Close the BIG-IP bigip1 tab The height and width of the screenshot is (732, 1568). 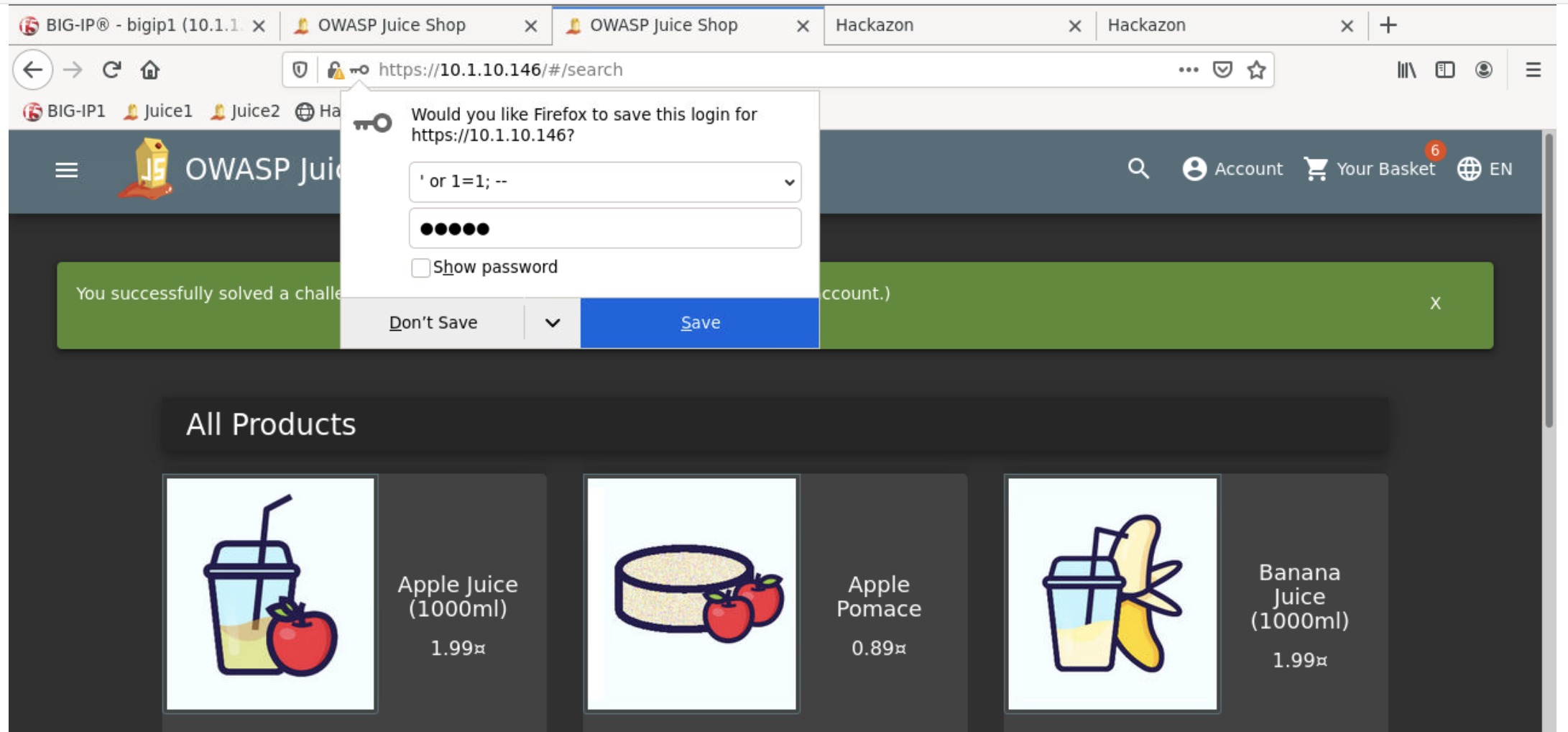(259, 26)
